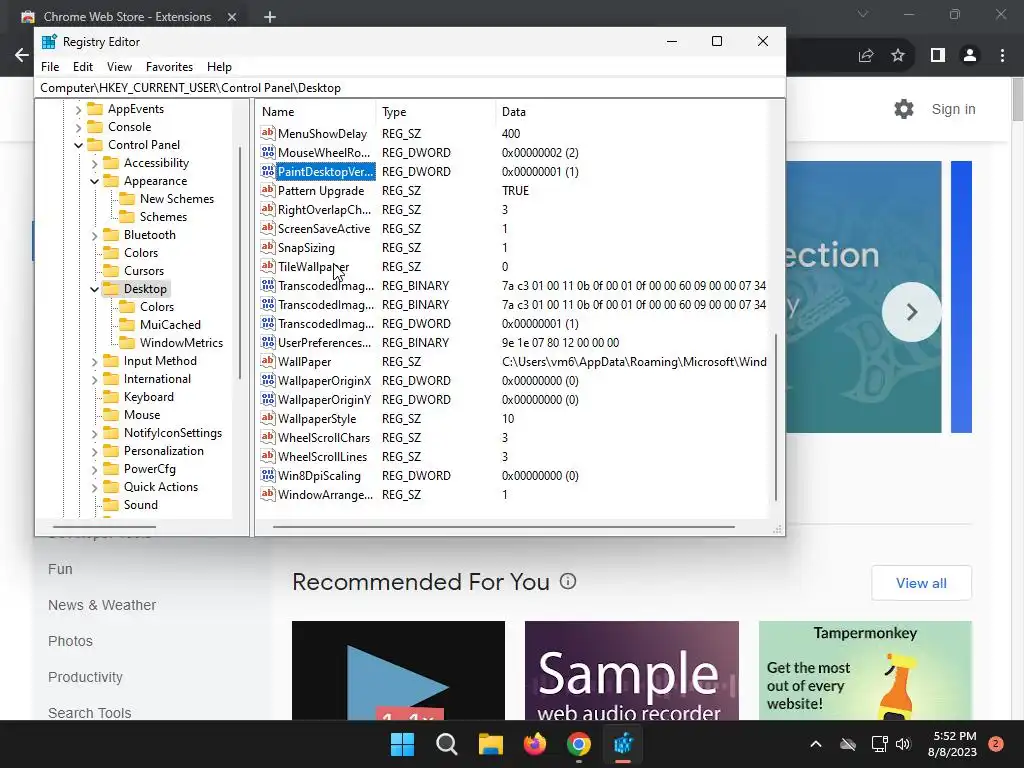Click the registry address path bar
The height and width of the screenshot is (768, 1024).
pos(409,88)
